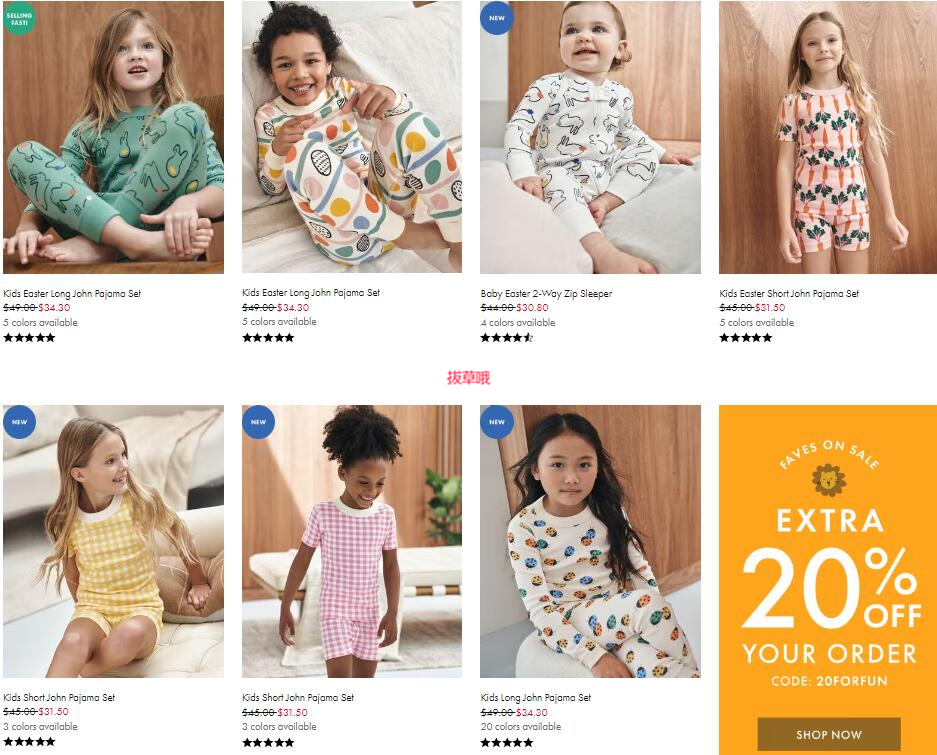Click the Selling Fast badge on green pajamas
937x755 pixels.
(19, 18)
